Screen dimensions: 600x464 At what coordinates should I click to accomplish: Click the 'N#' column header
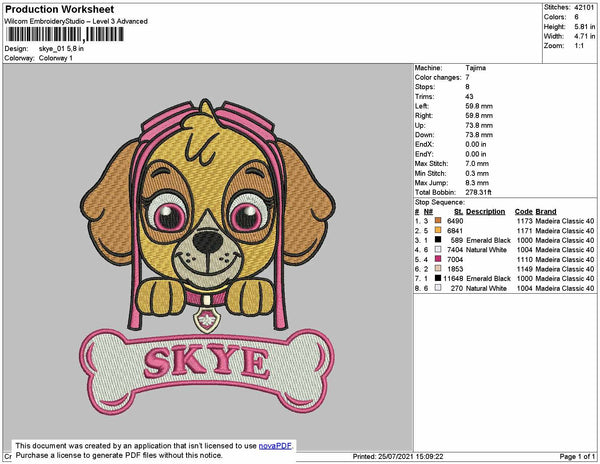click(x=428, y=212)
